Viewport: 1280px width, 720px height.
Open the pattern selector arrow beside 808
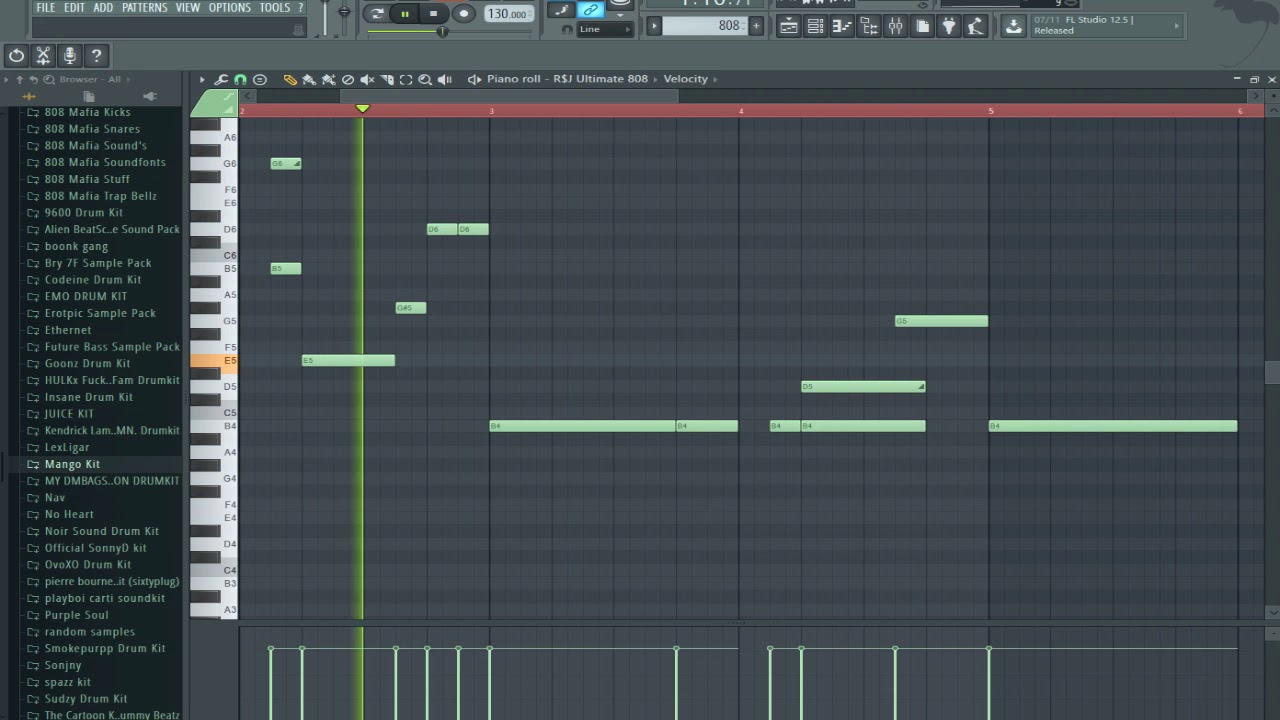click(654, 26)
